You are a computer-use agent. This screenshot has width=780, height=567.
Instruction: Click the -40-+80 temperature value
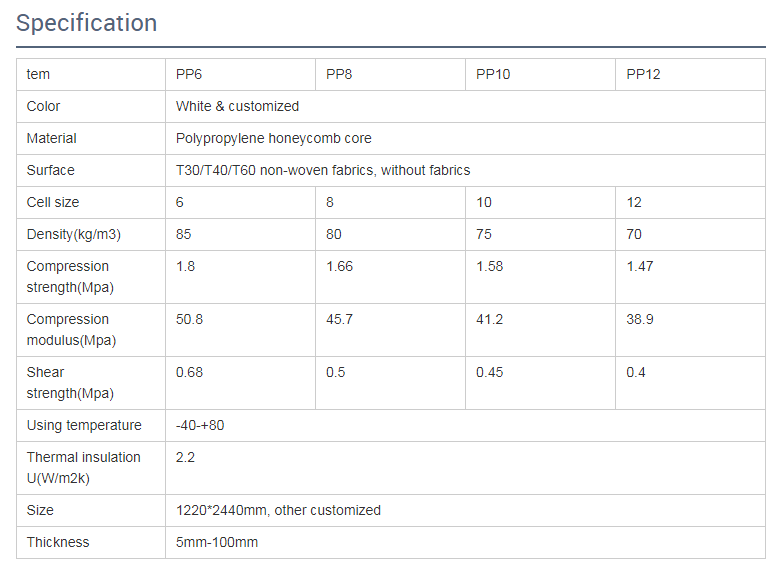(200, 425)
